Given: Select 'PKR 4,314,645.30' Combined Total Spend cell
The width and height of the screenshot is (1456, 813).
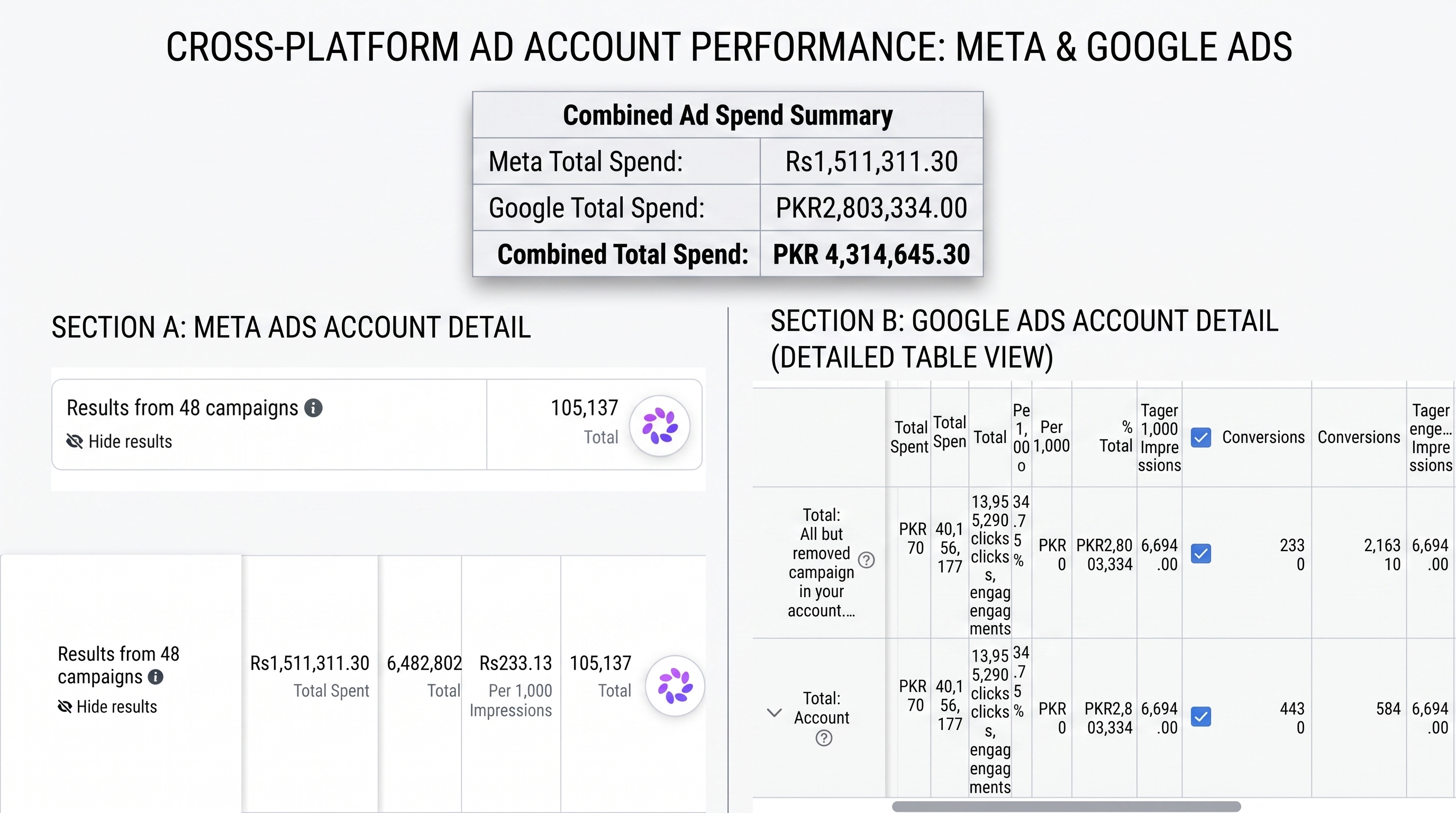Looking at the screenshot, I should [x=871, y=255].
